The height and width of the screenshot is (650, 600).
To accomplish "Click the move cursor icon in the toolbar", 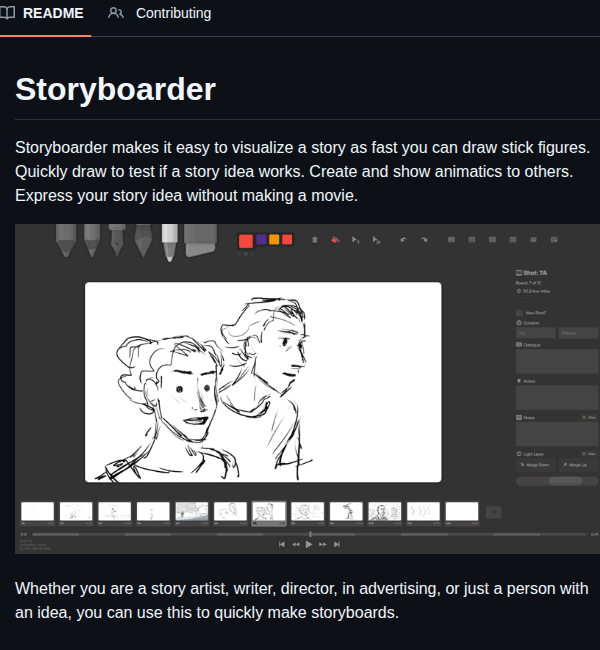I will point(356,240).
